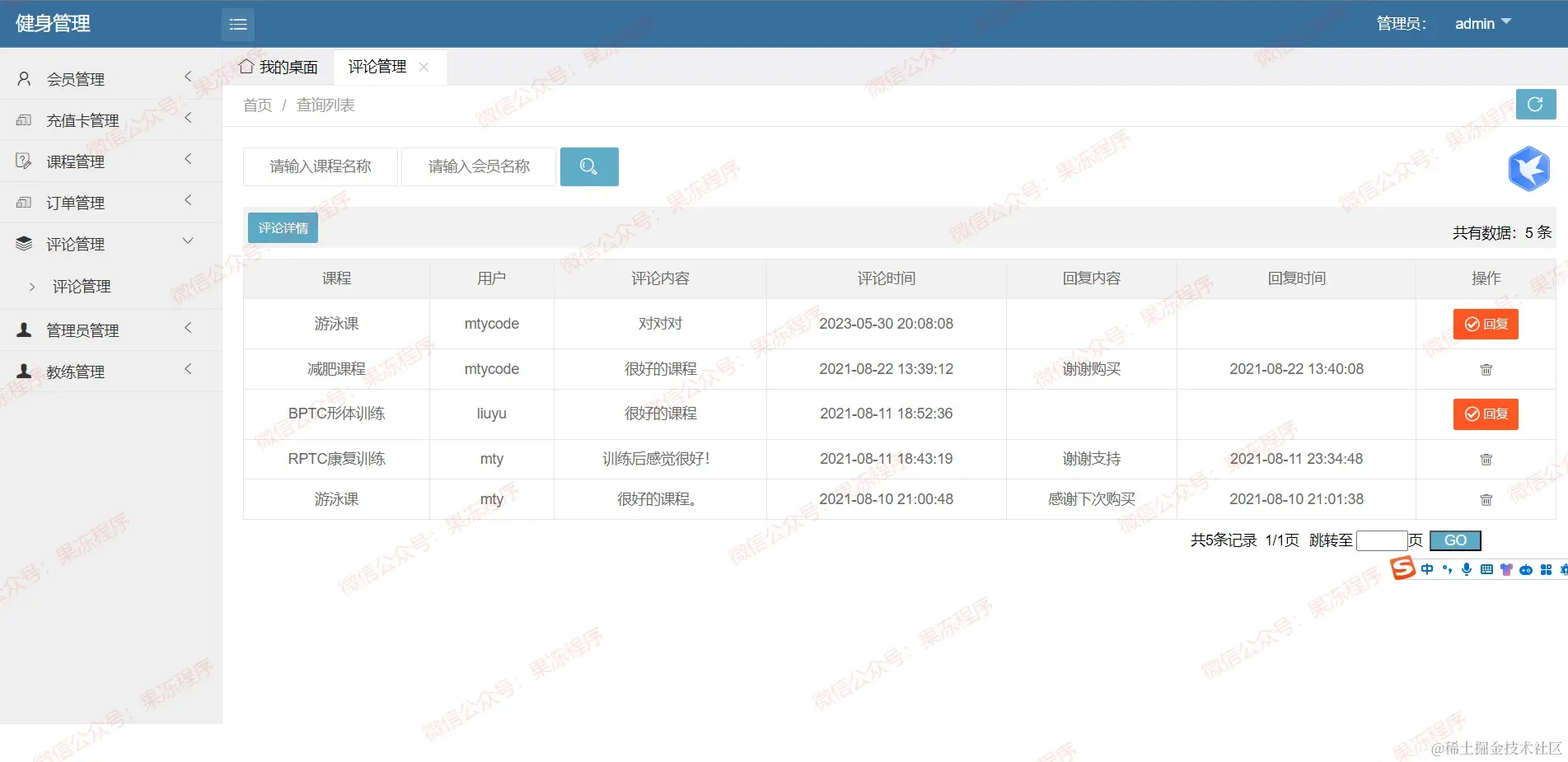This screenshot has width=1568, height=762.
Task: Click the 共有数据: 5 条 count text
Action: coord(1501,233)
